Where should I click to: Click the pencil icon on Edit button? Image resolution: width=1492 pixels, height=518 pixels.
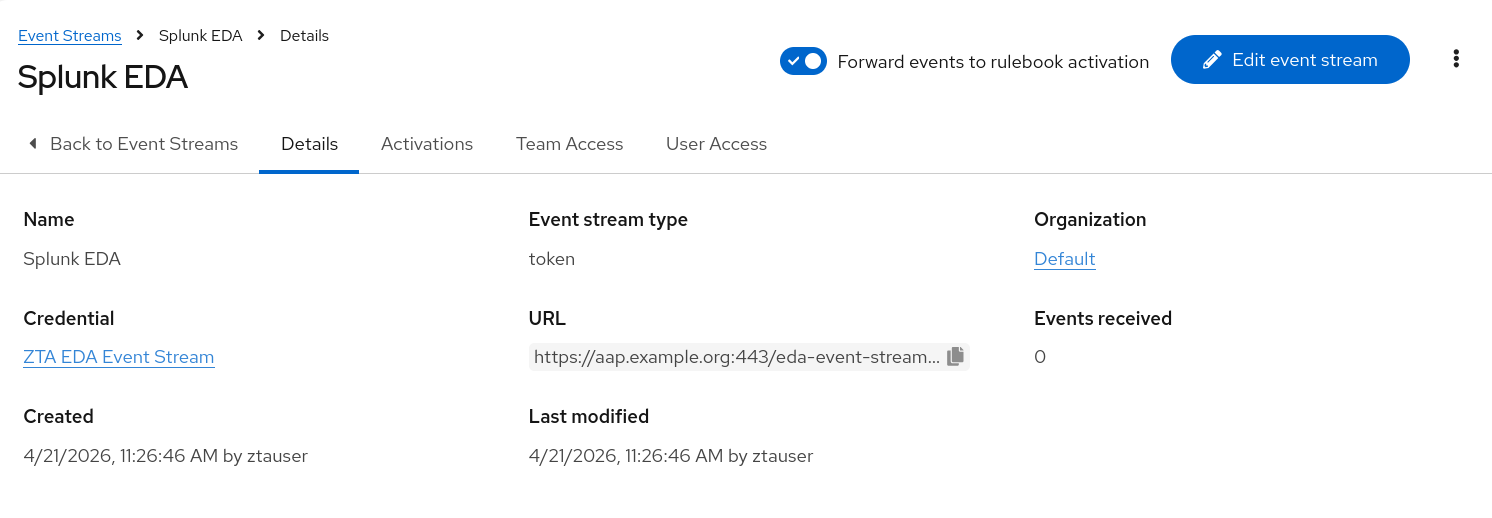click(x=1212, y=60)
